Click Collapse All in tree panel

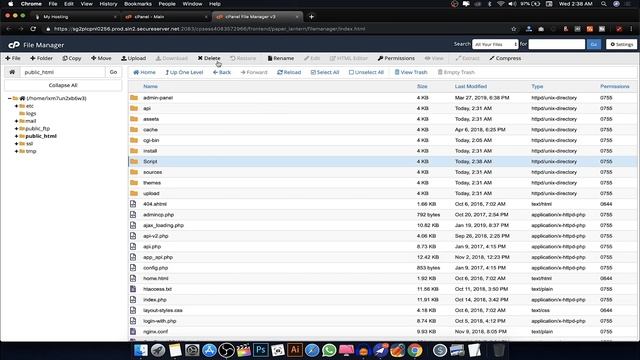click(63, 85)
